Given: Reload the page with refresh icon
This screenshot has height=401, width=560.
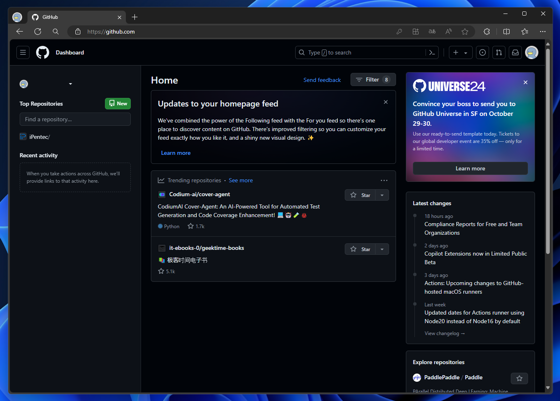Looking at the screenshot, I should (x=38, y=31).
